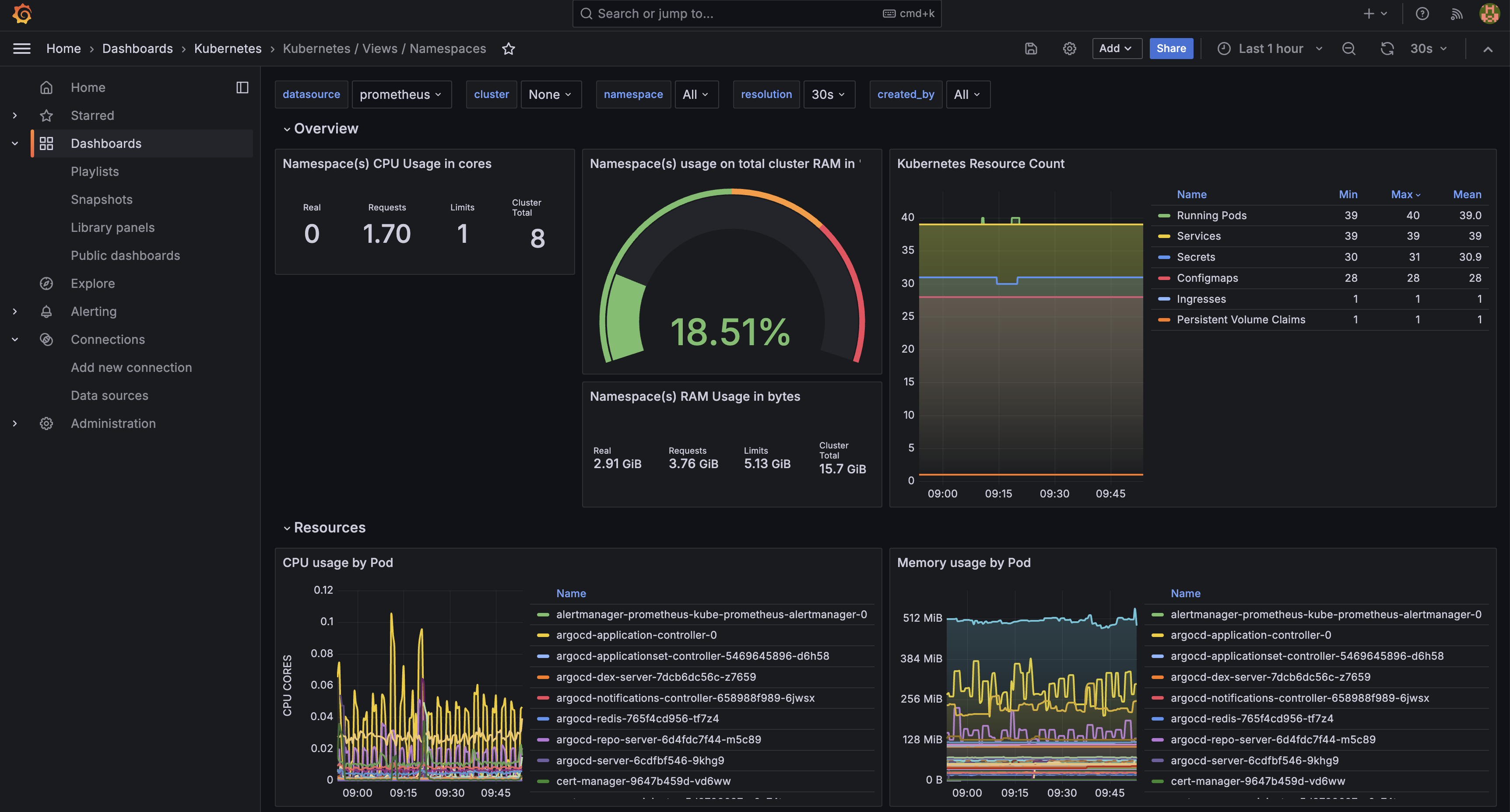Toggle Running Pods series in legend

pyautogui.click(x=1211, y=216)
